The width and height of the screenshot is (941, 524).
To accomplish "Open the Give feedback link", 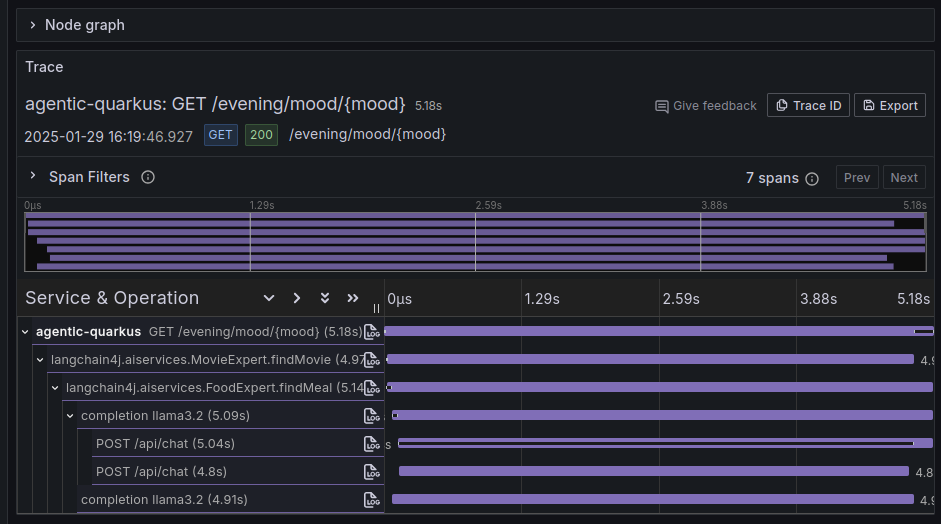I will click(x=706, y=106).
